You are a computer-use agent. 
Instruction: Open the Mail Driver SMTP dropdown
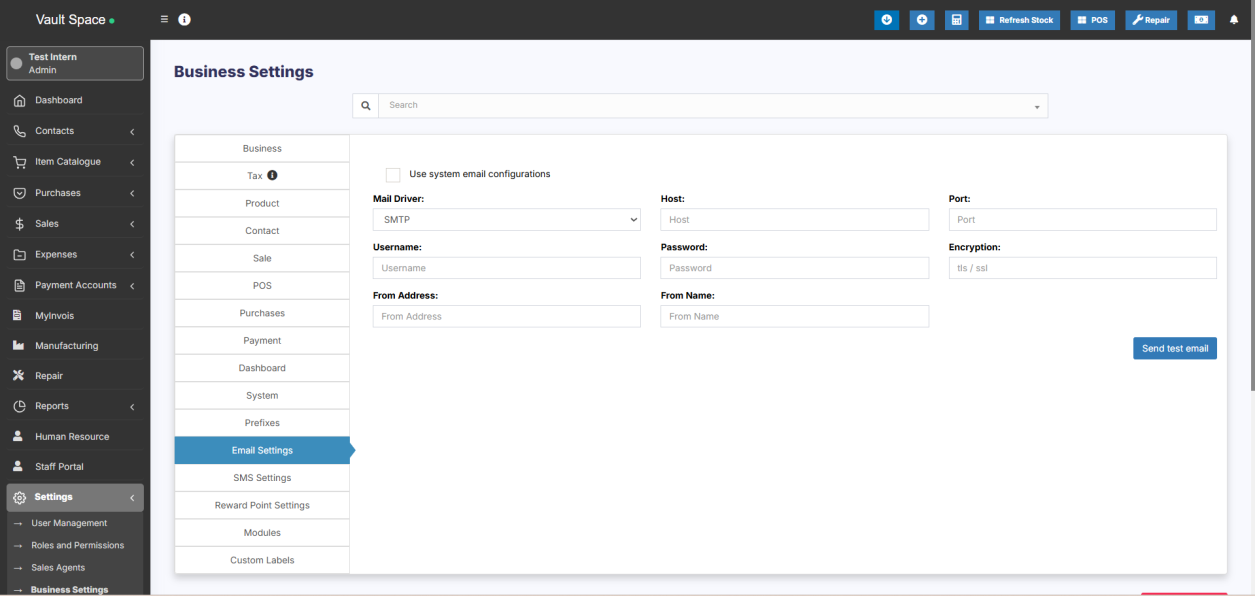pos(506,219)
